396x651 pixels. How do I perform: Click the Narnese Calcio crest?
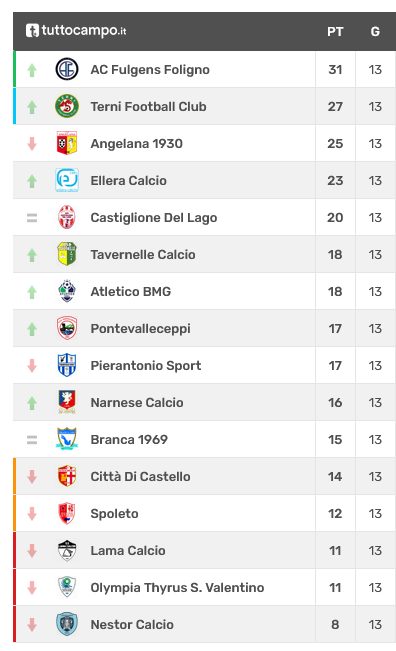pyautogui.click(x=67, y=402)
